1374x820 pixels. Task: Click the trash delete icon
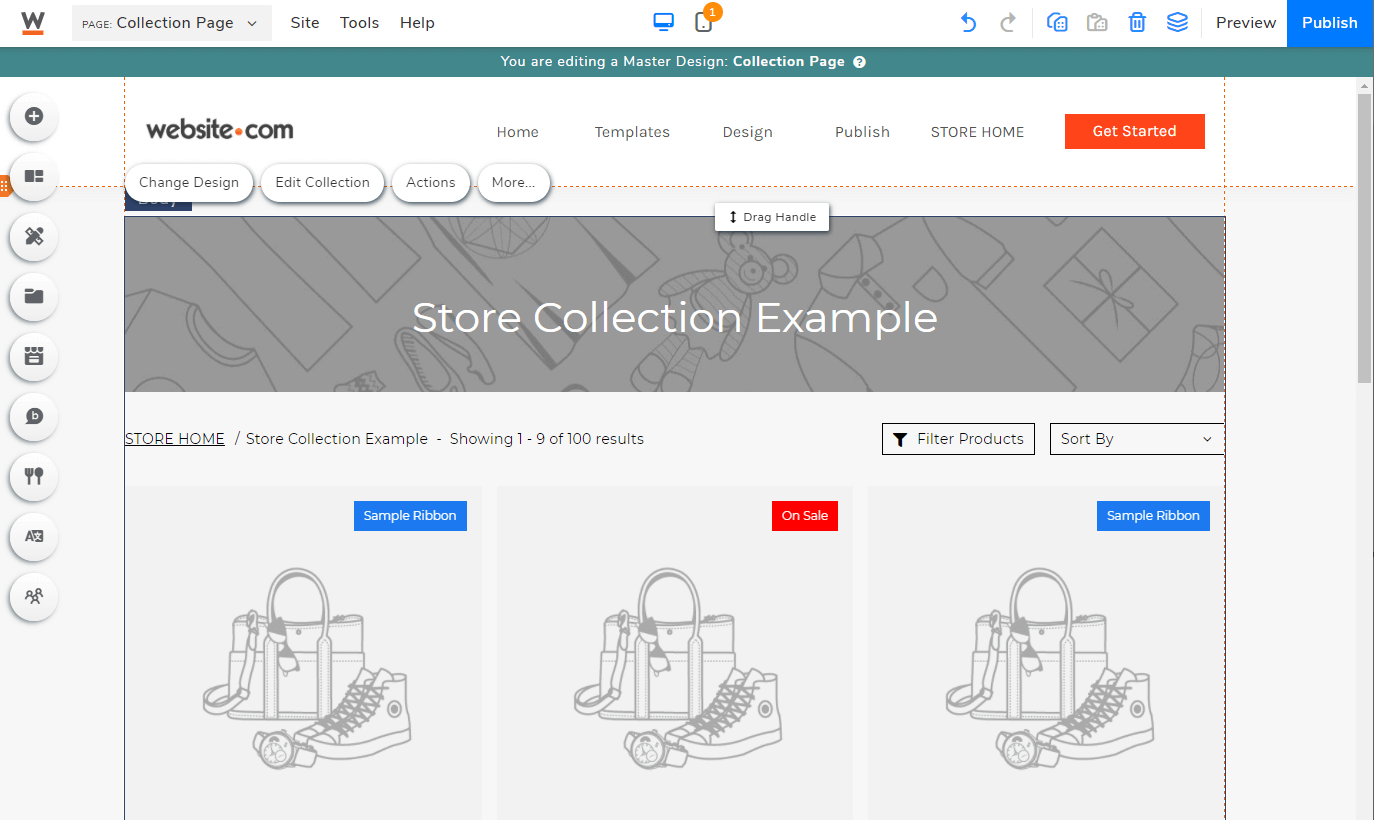[1137, 22]
